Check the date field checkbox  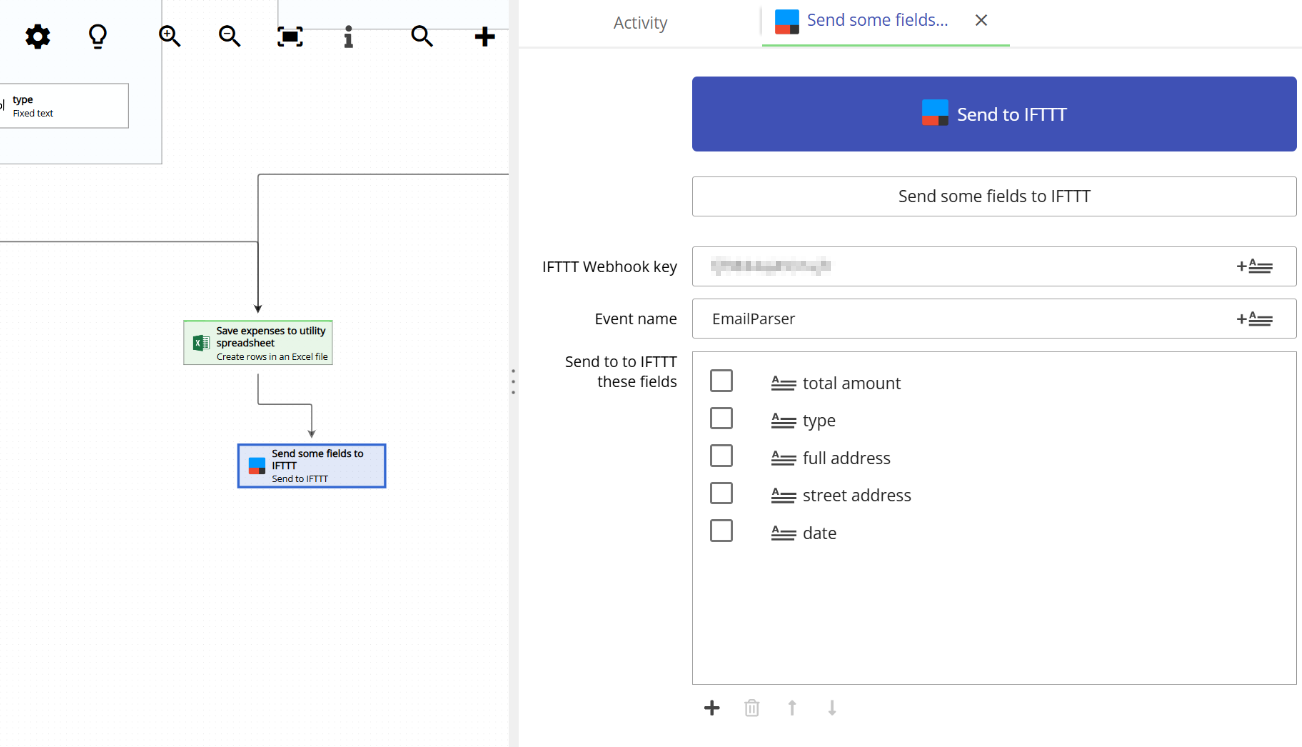coord(721,530)
